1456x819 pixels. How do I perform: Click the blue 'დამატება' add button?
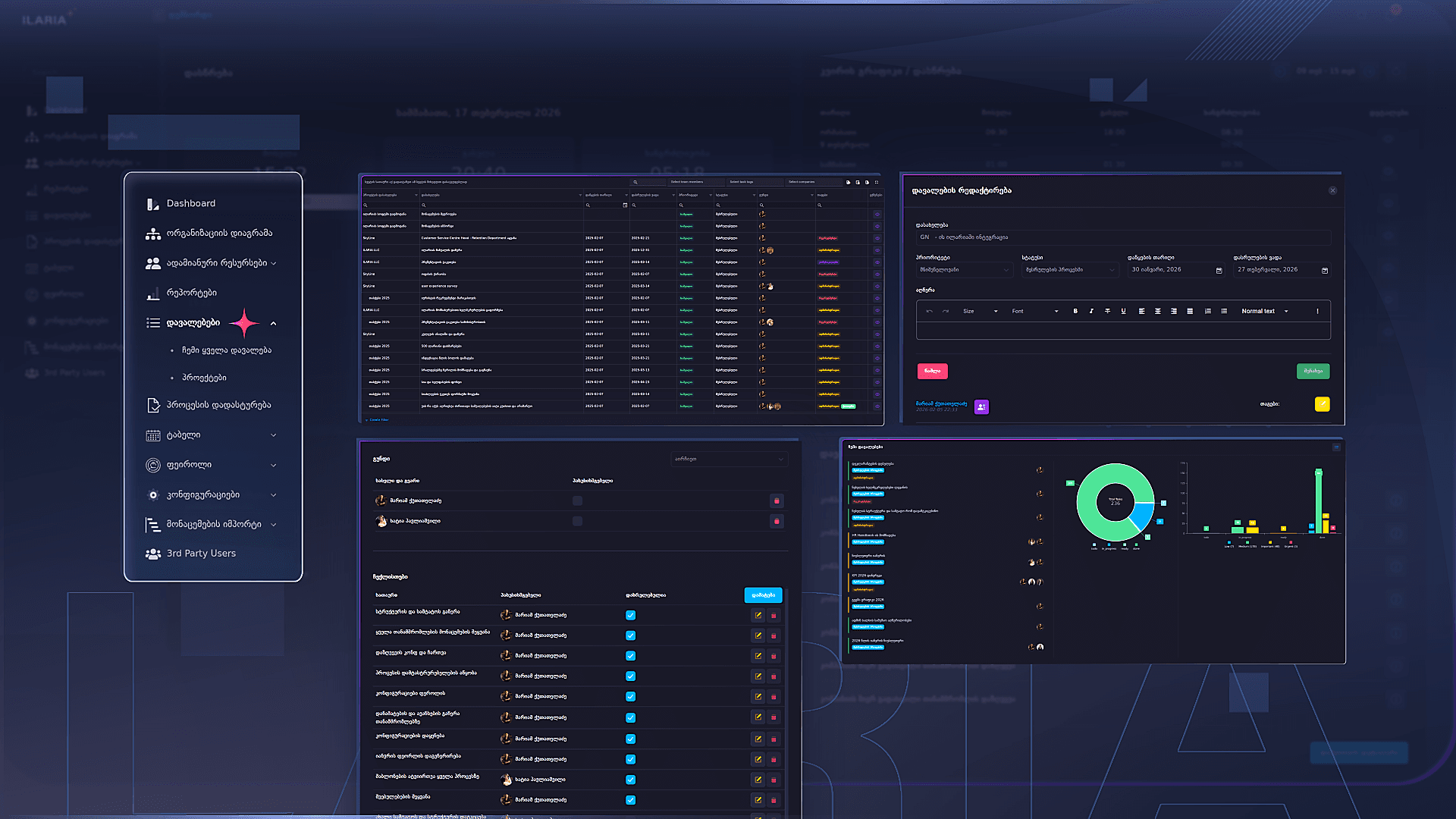tap(763, 595)
